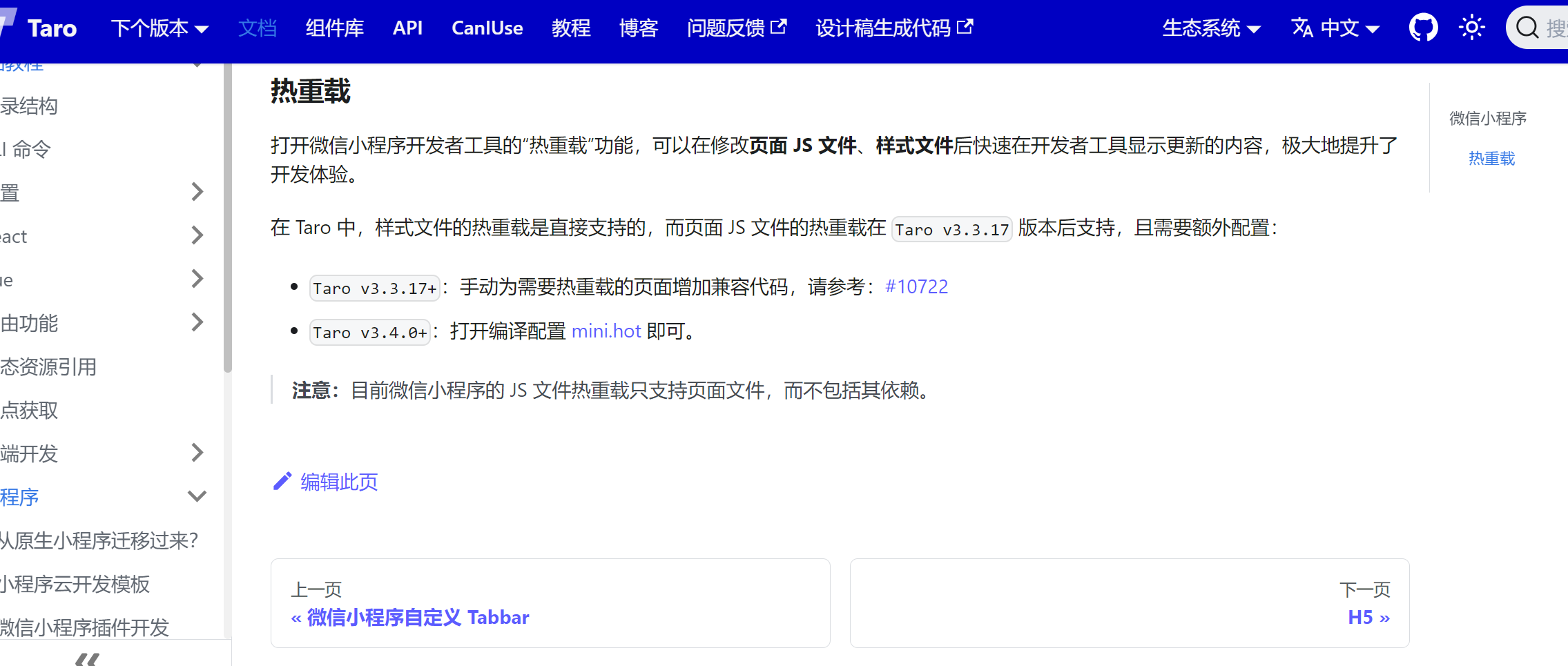Open sidebar item 态资源引用
This screenshot has height=666, width=1568.
48,366
